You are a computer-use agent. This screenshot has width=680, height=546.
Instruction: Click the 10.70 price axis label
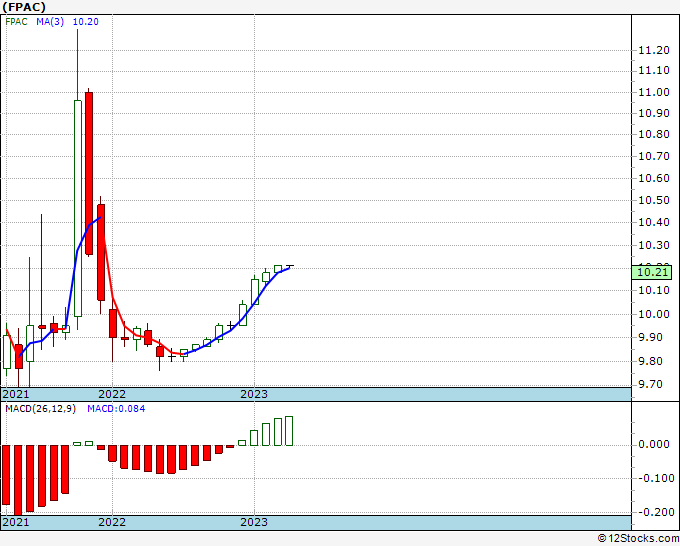(654, 156)
